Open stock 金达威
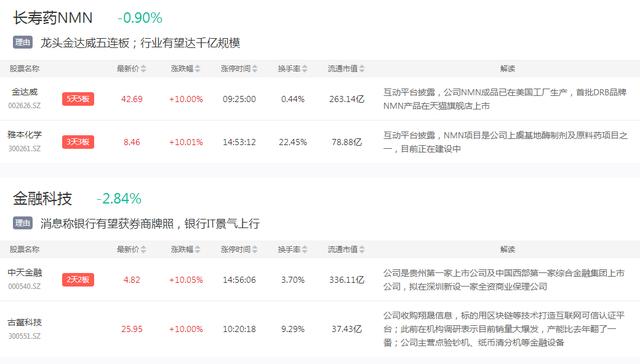The height and width of the screenshot is (364, 640). point(24,92)
